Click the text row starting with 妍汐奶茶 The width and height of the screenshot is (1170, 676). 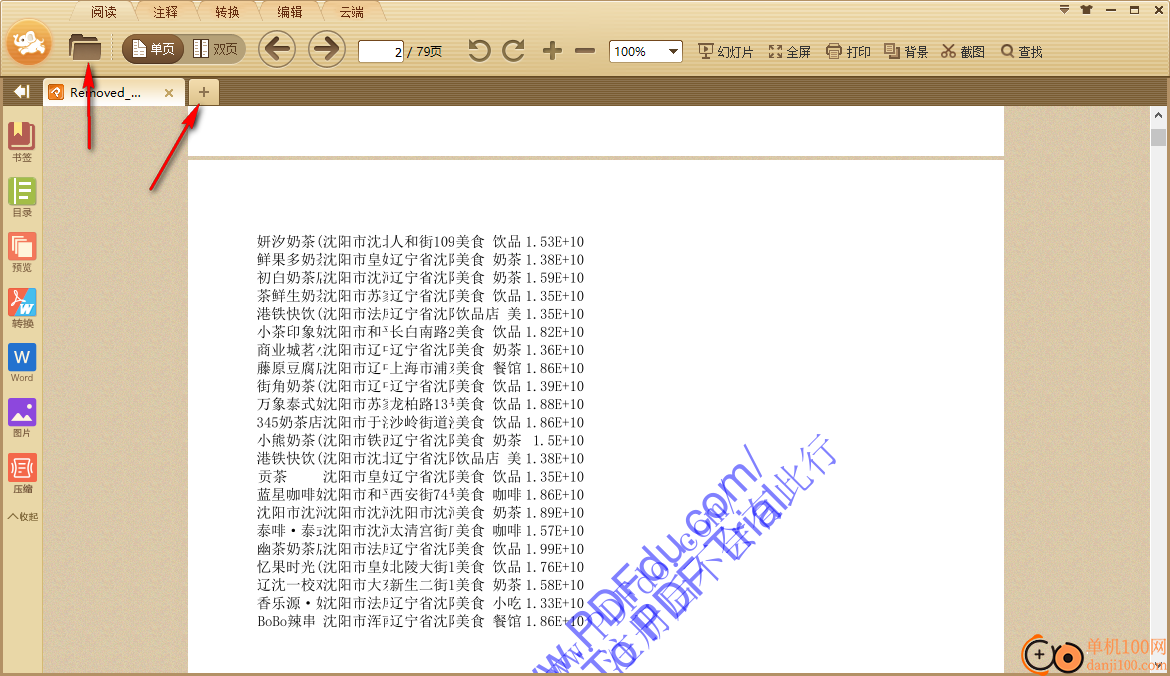[420, 242]
